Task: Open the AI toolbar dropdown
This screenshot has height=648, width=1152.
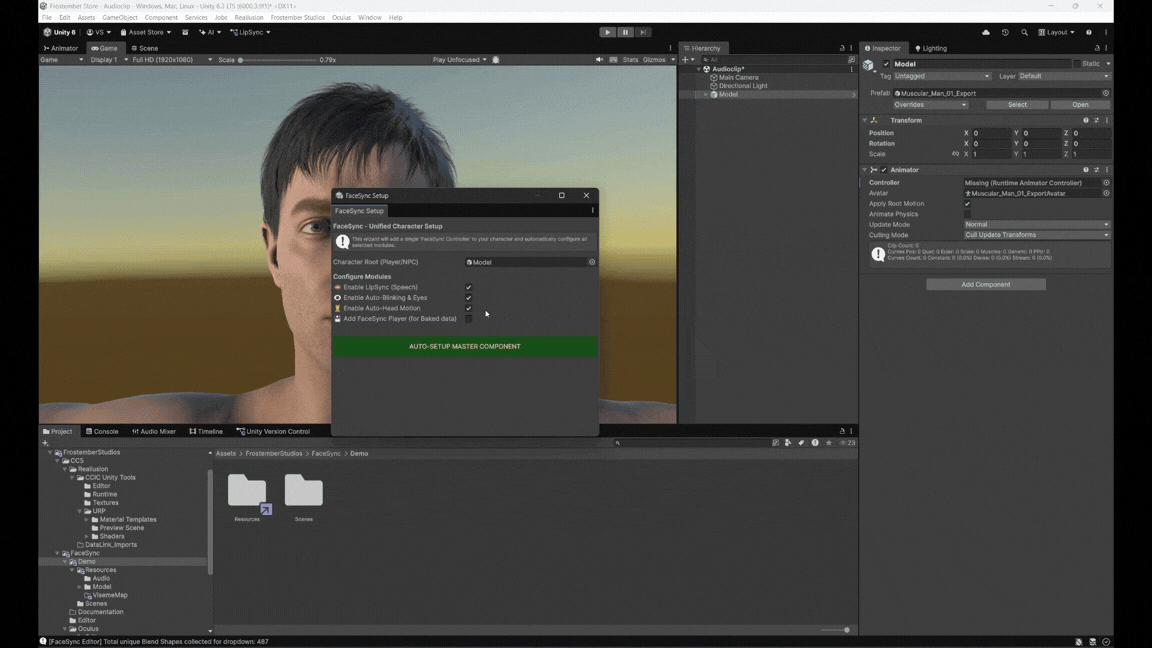Action: coord(210,32)
